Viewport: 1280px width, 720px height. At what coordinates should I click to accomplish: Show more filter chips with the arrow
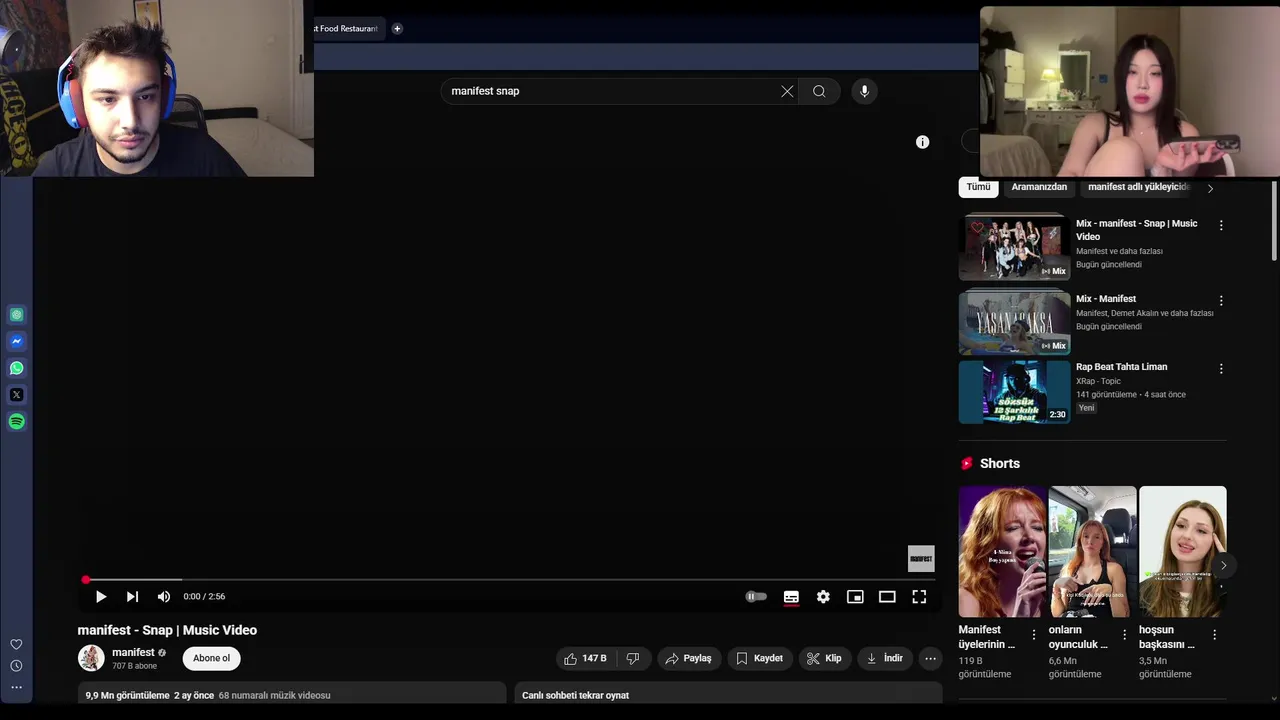pos(1210,188)
